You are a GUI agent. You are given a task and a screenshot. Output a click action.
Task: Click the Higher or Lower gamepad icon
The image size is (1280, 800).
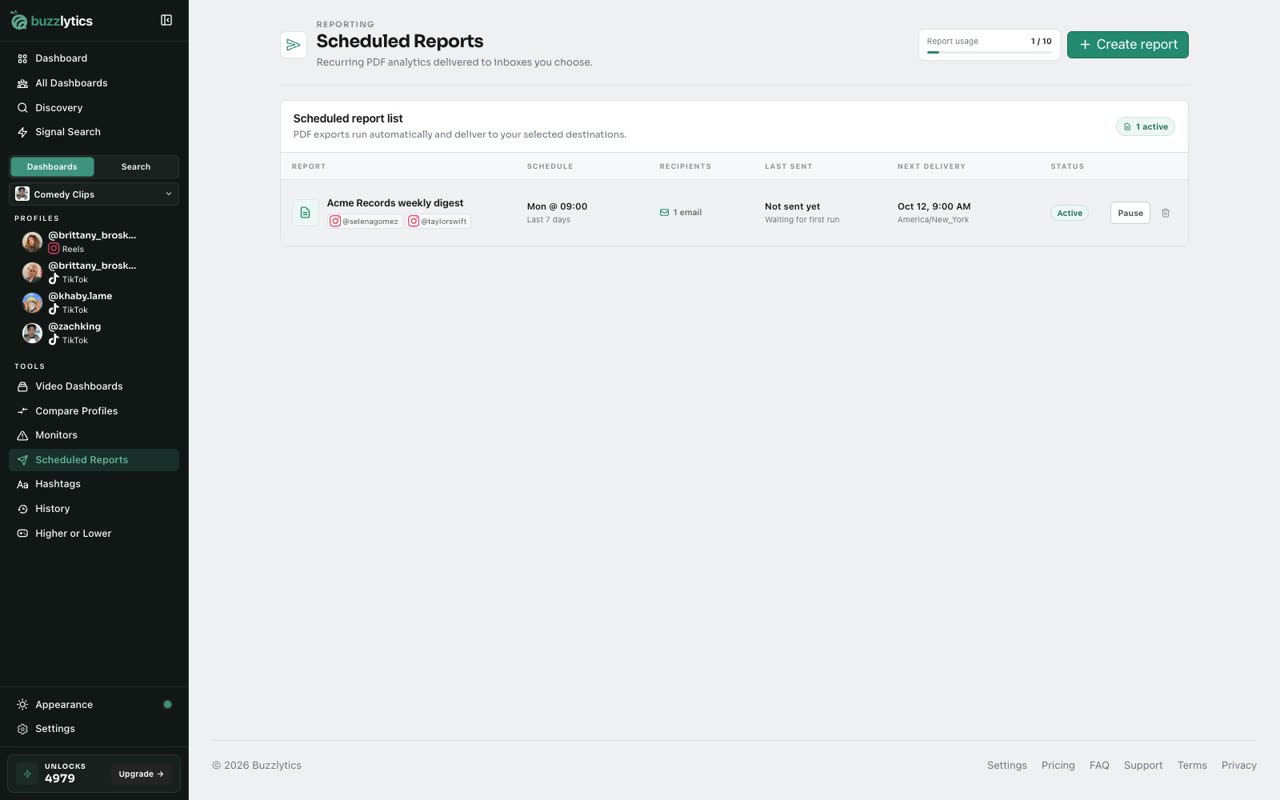22,533
